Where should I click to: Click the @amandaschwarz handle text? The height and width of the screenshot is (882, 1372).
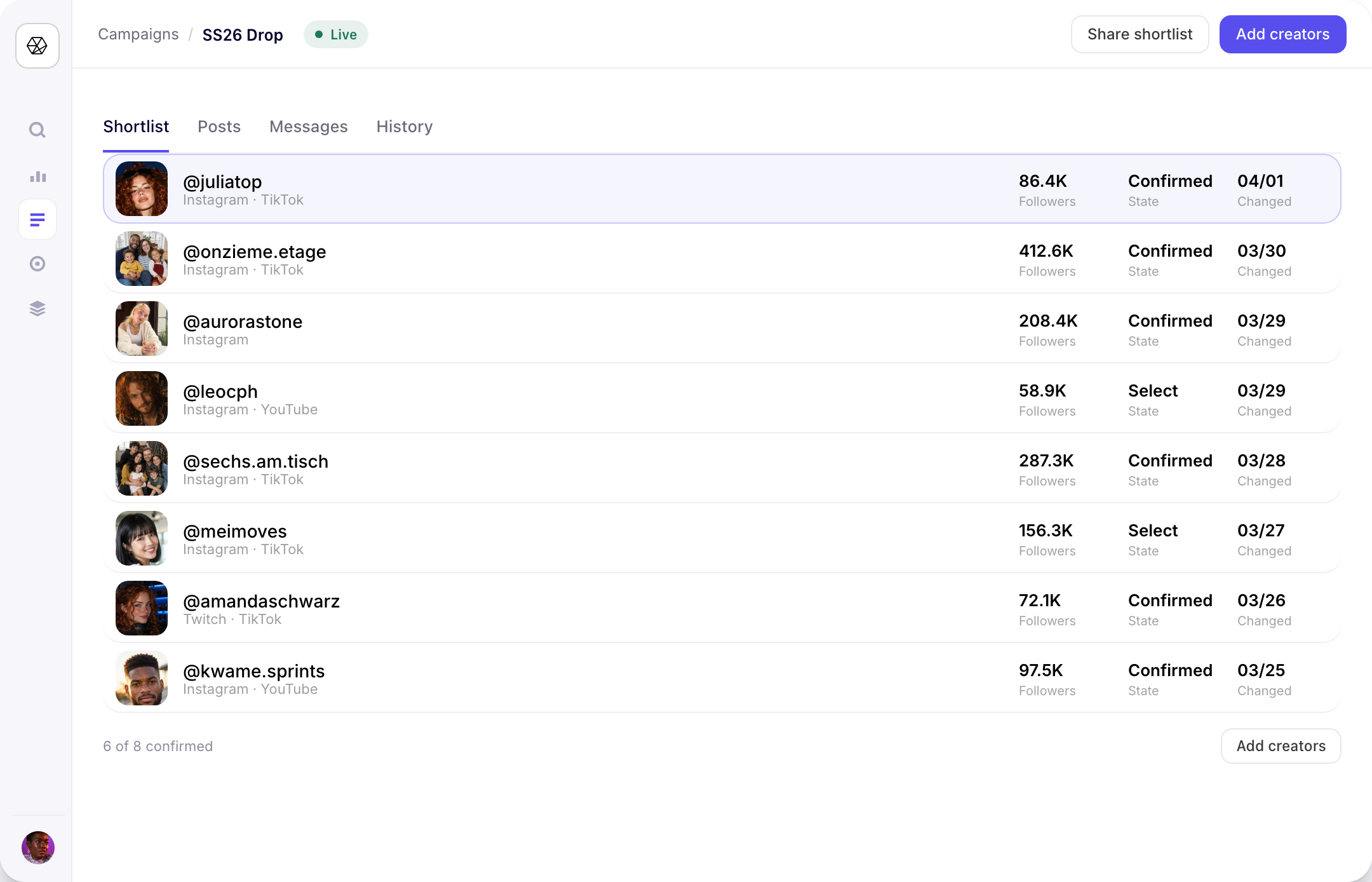tap(262, 601)
